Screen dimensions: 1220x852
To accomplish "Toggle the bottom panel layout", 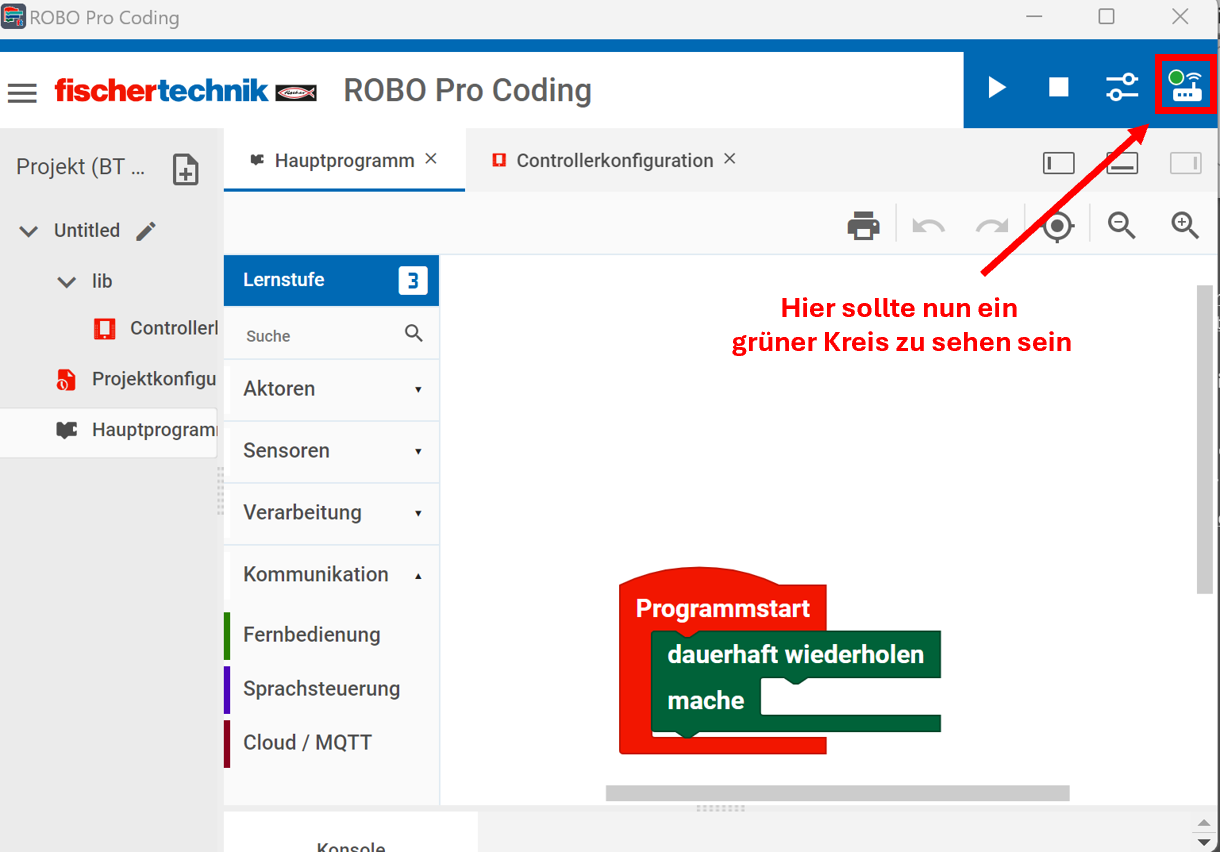I will 1122,163.
